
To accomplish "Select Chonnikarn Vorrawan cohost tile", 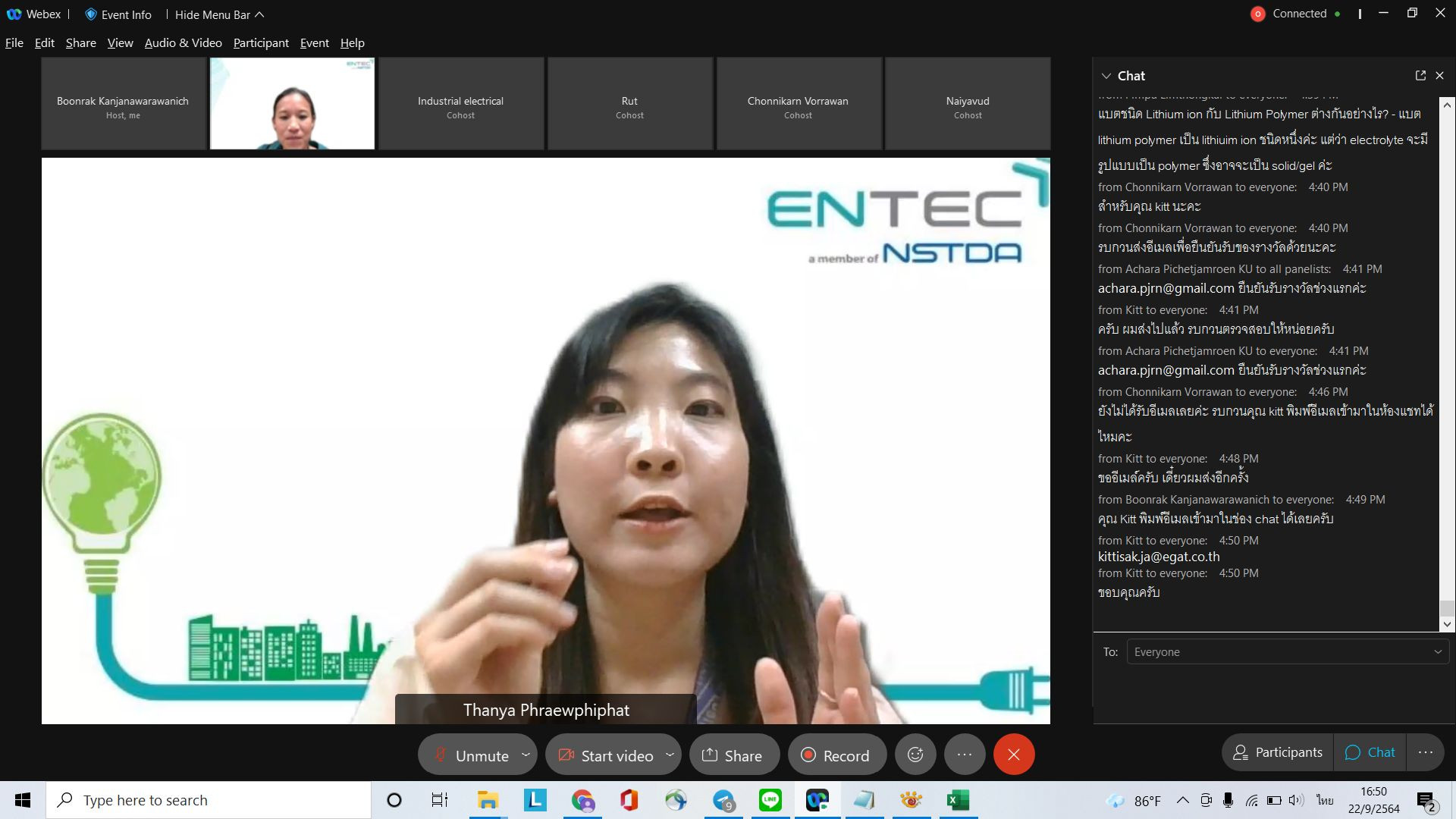I will 798,103.
